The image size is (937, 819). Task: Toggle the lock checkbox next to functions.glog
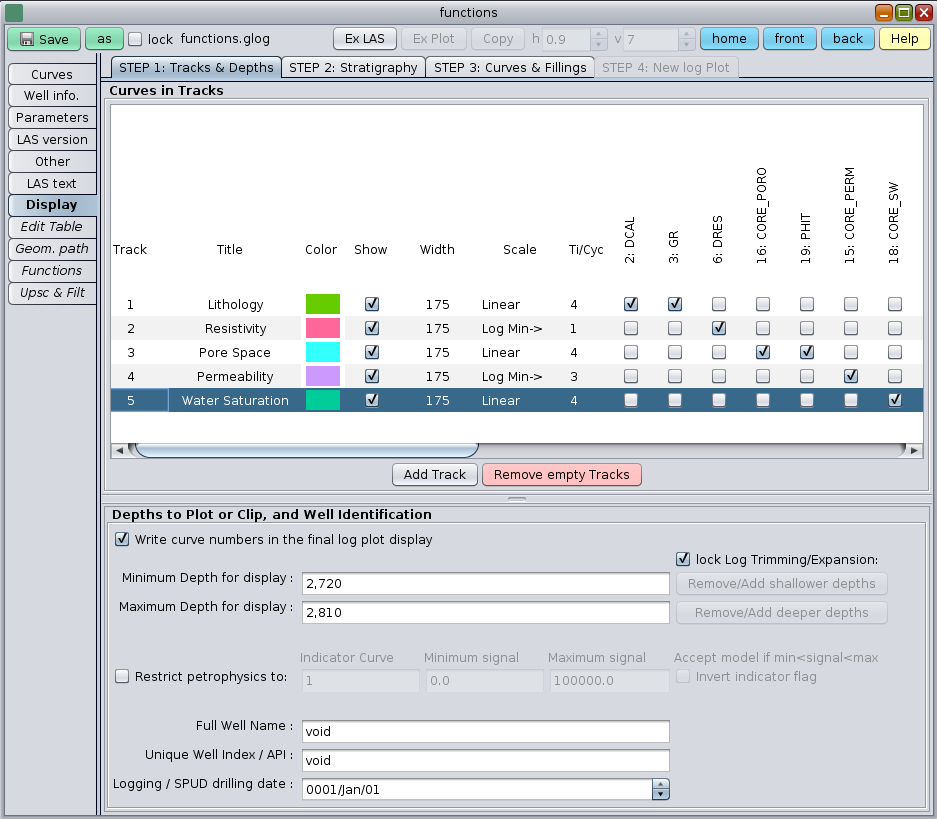[136, 39]
